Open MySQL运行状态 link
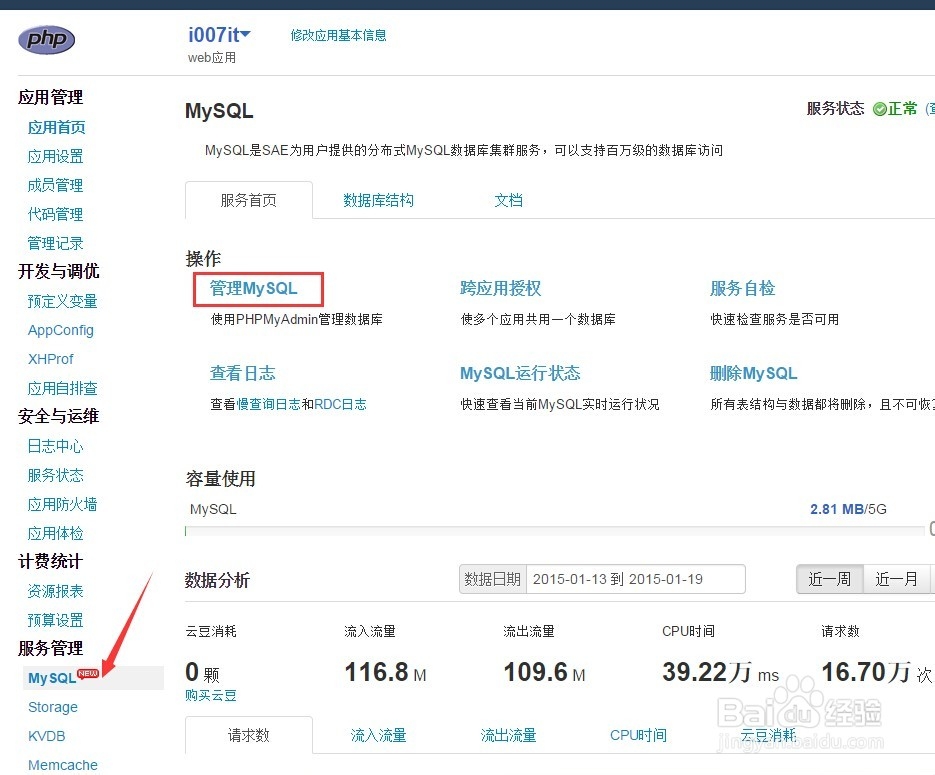935x775 pixels. click(x=520, y=373)
